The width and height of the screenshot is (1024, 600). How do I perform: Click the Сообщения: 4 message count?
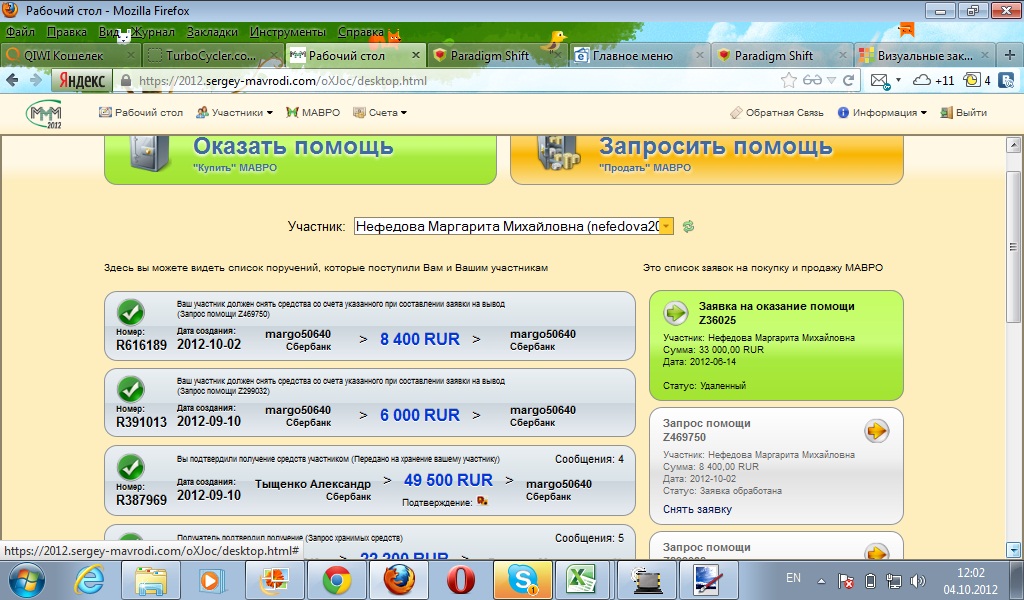click(x=589, y=460)
